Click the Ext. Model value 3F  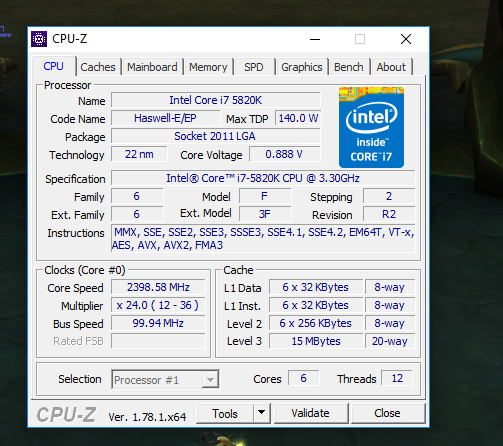point(265,214)
